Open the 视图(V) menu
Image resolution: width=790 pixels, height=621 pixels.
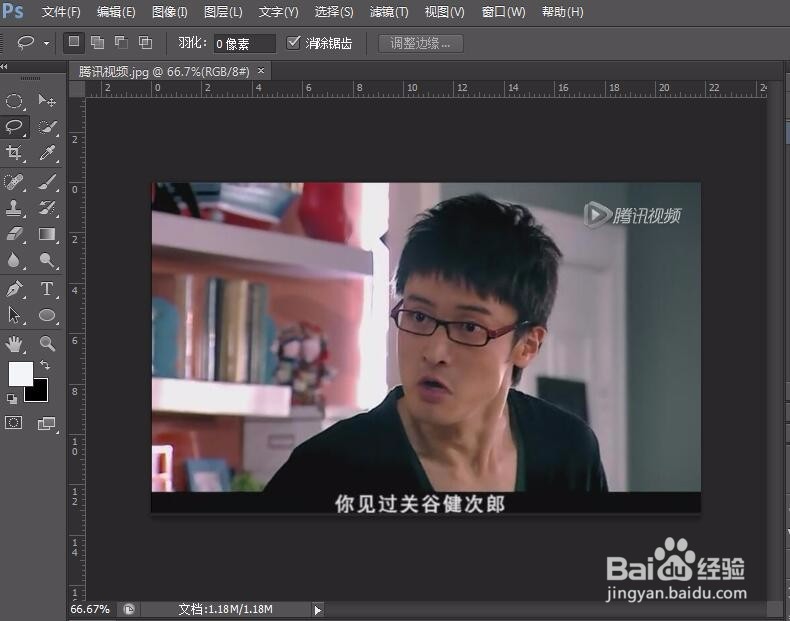tap(444, 12)
